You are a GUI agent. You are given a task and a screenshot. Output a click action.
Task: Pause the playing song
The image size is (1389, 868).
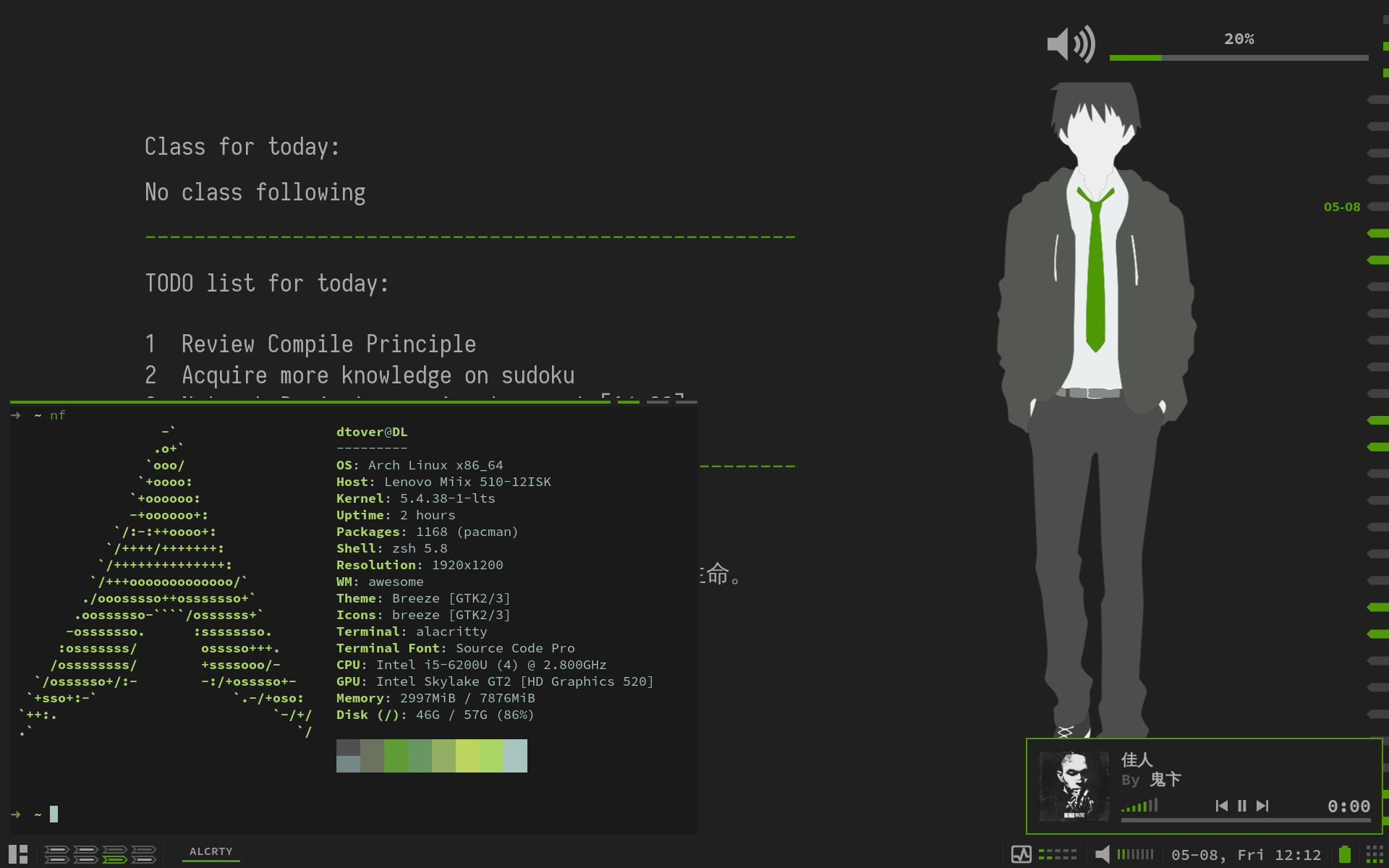pos(1242,806)
